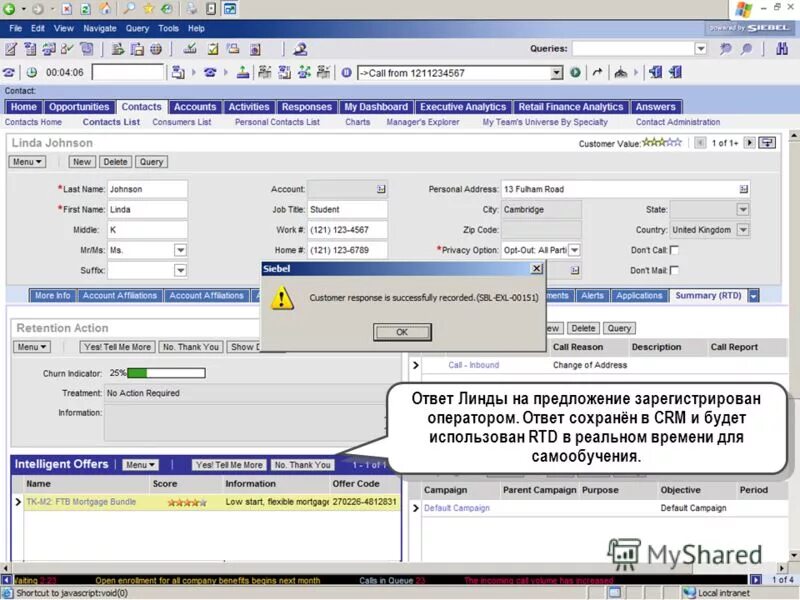Click the pencil notepad icon in Siebel toolbar
Viewport: 800px width, 600px height.
[x=11, y=49]
